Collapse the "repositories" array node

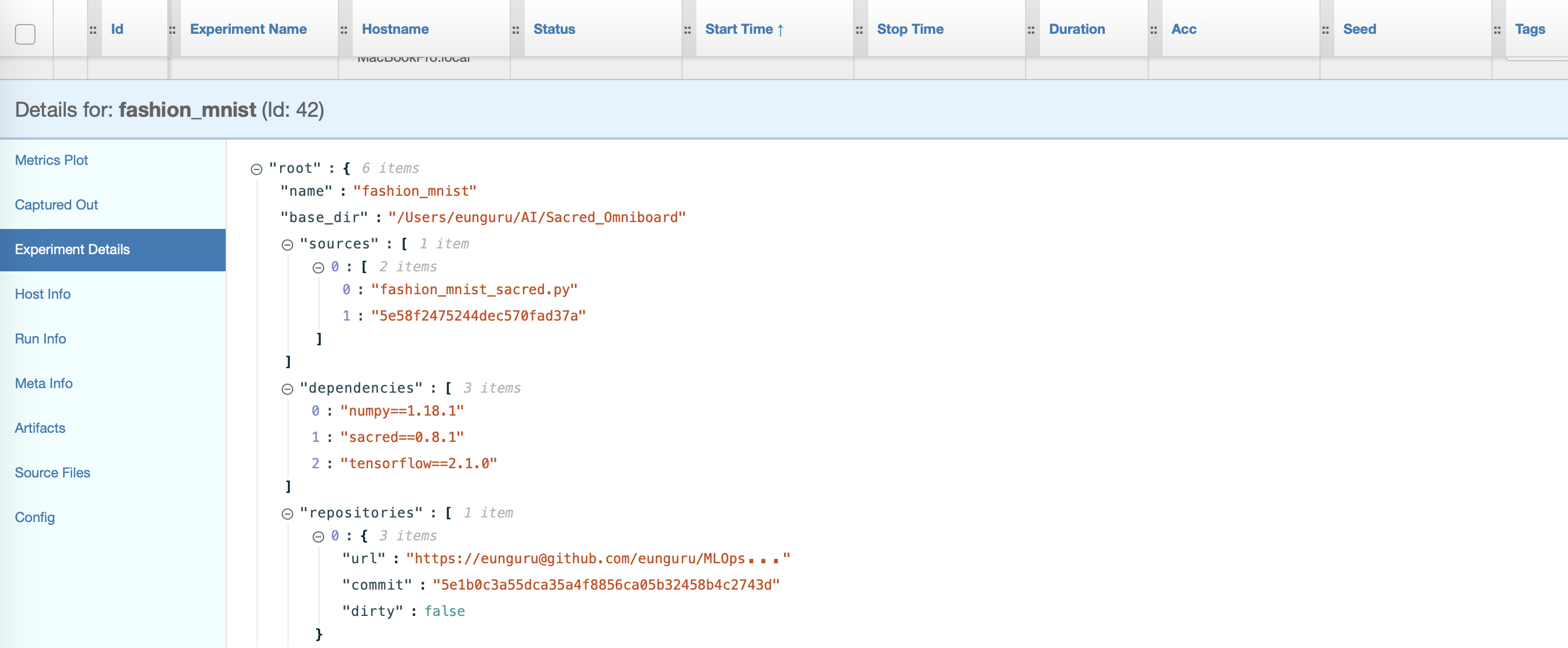click(287, 513)
